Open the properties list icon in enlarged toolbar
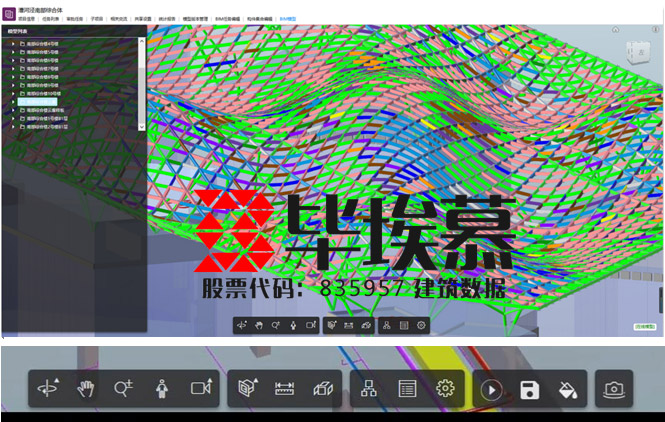This screenshot has width=665, height=422. pyautogui.click(x=407, y=388)
